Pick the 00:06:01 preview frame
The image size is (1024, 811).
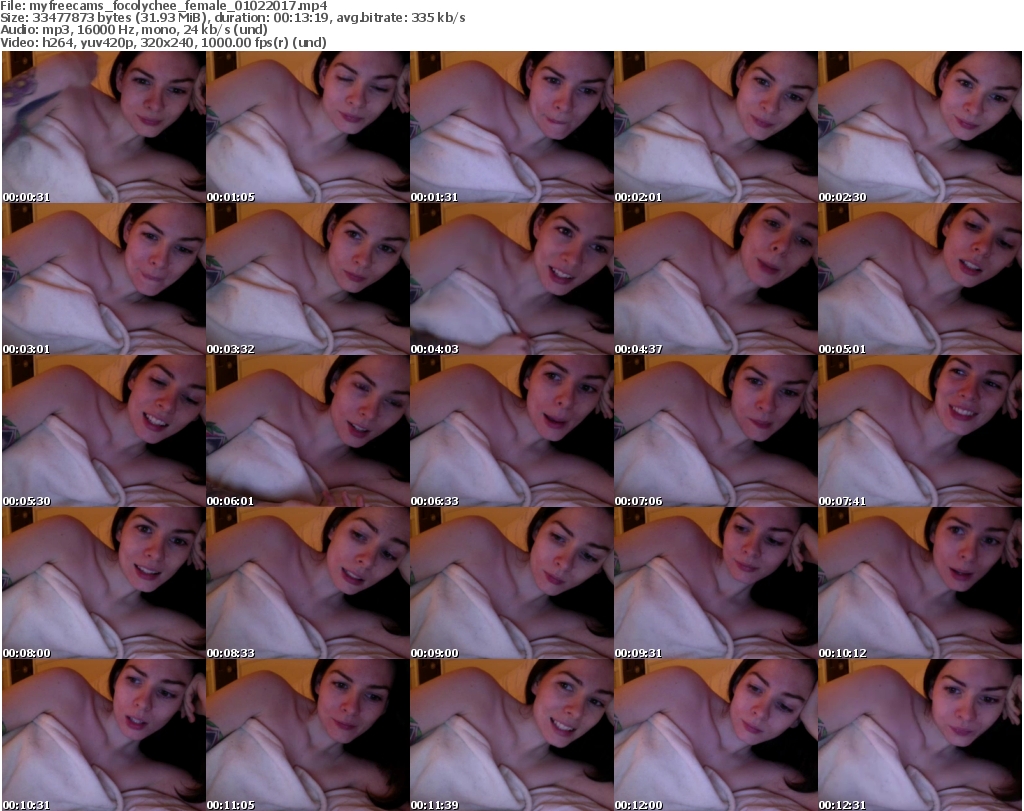(308, 432)
